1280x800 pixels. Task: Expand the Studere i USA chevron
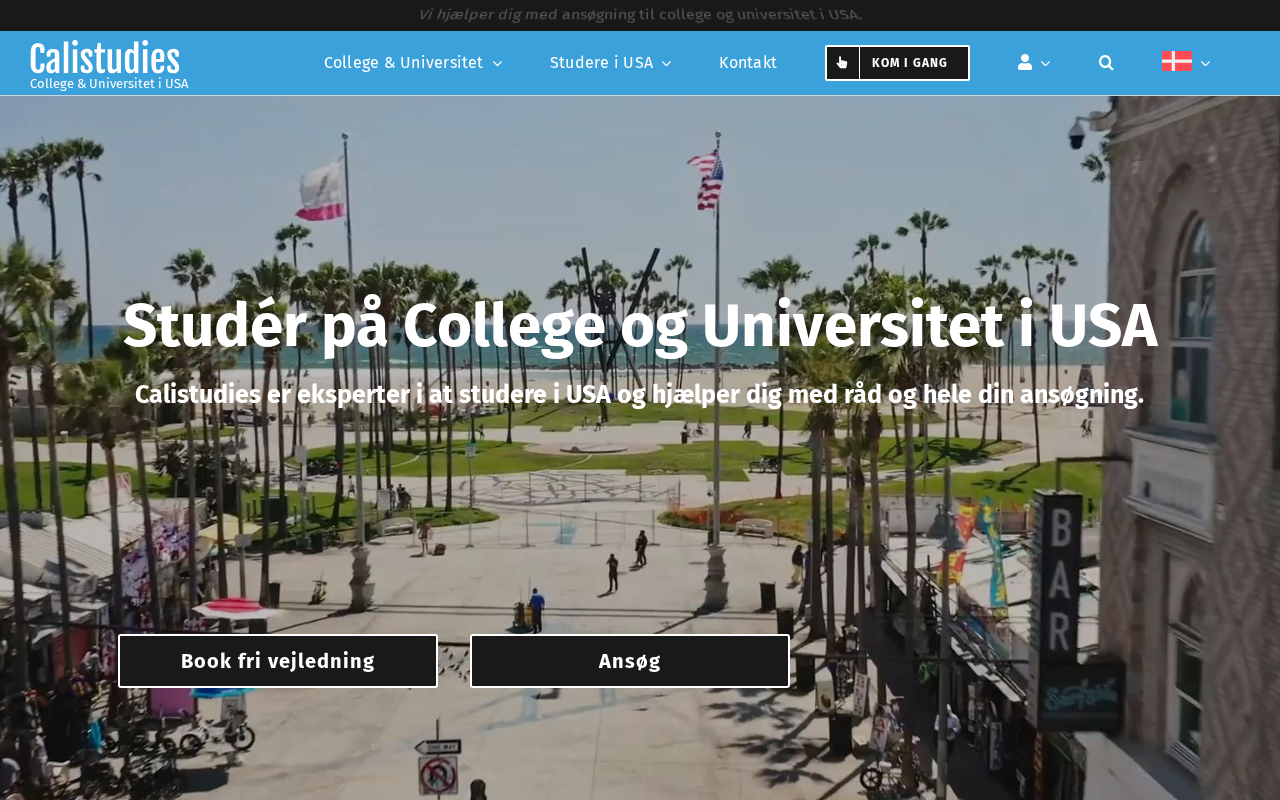click(x=667, y=64)
